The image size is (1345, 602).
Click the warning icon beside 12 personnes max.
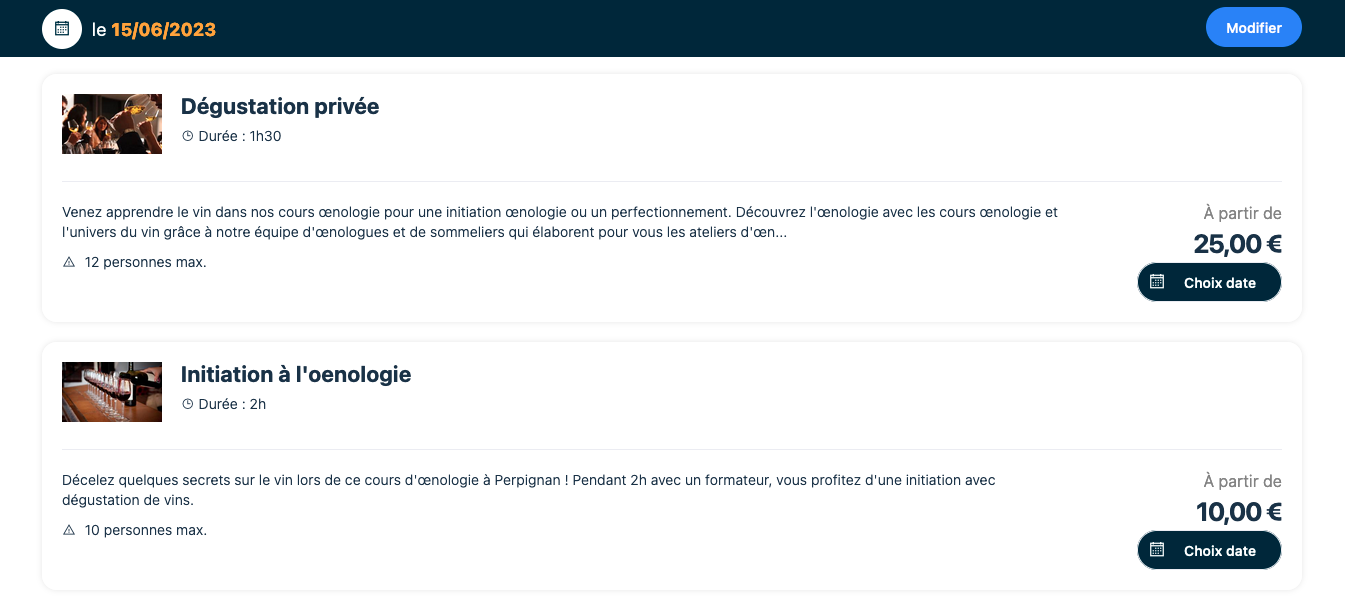69,262
